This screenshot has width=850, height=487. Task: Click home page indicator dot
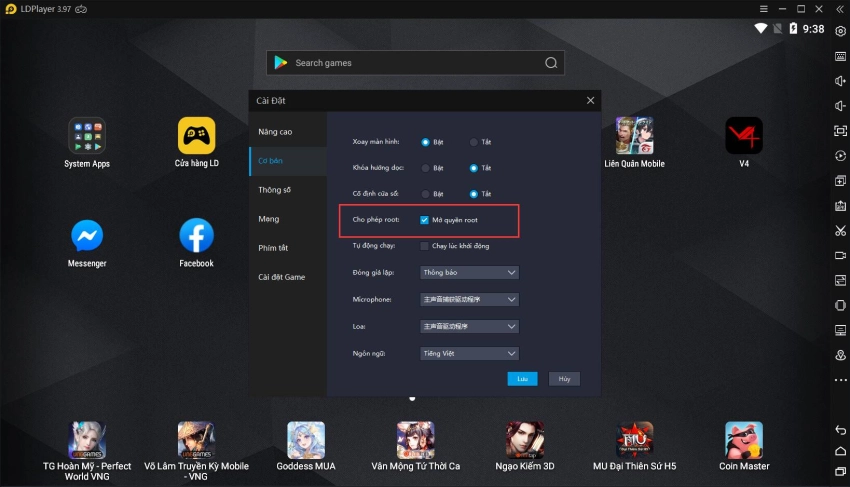point(412,399)
